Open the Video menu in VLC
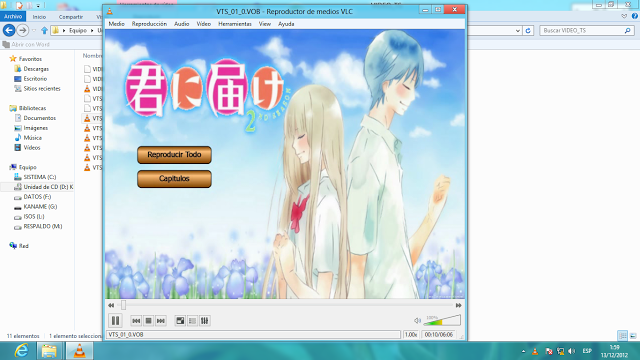The width and height of the screenshot is (640, 360). coord(204,24)
